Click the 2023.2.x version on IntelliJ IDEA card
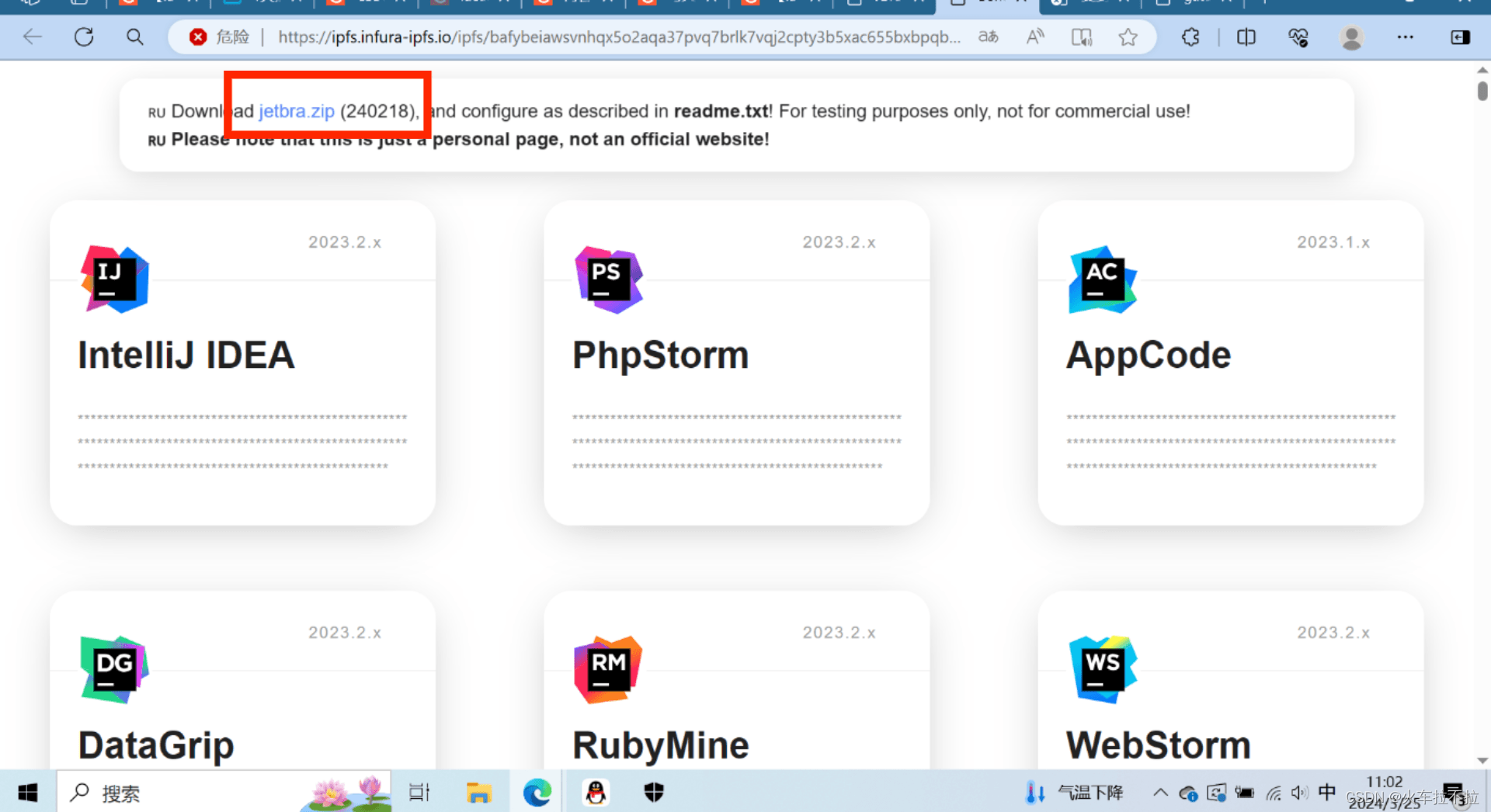The image size is (1491, 812). pos(345,242)
